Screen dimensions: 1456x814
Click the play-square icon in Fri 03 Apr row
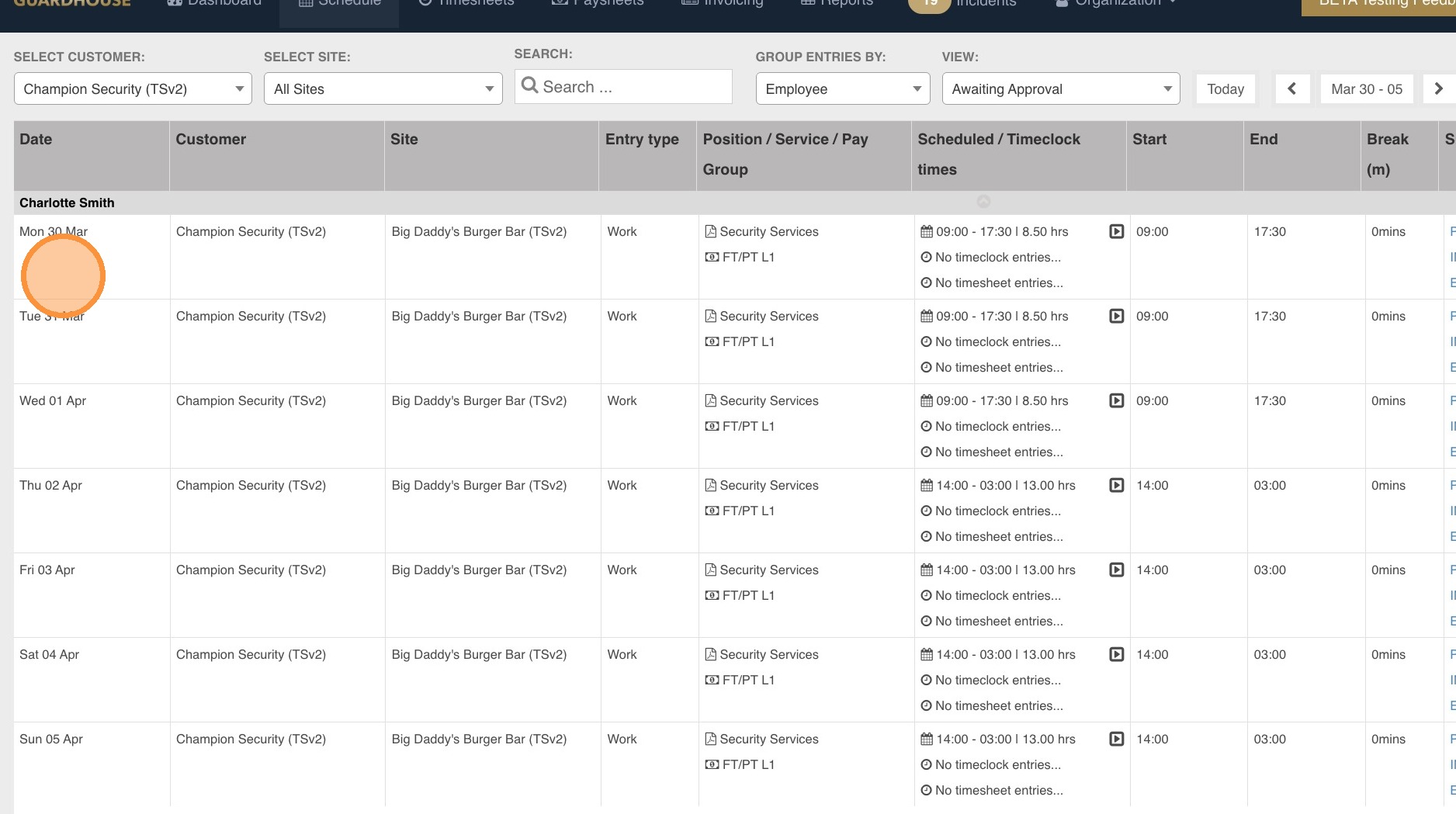coord(1116,570)
